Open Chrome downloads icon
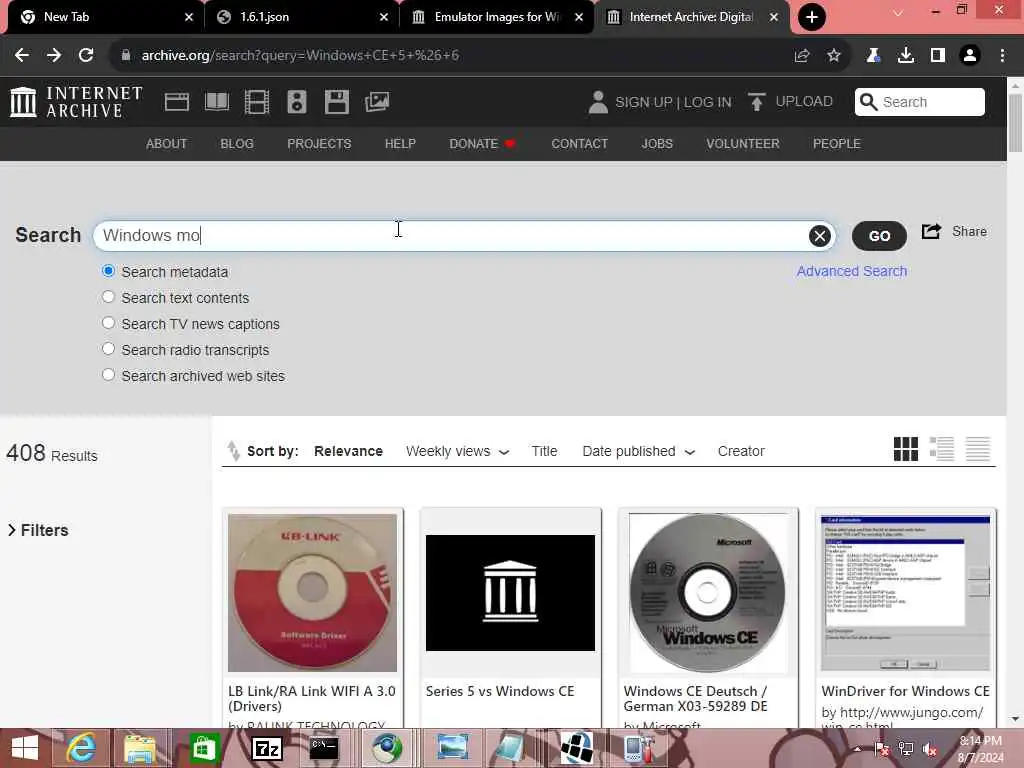This screenshot has height=768, width=1024. pos(906,56)
